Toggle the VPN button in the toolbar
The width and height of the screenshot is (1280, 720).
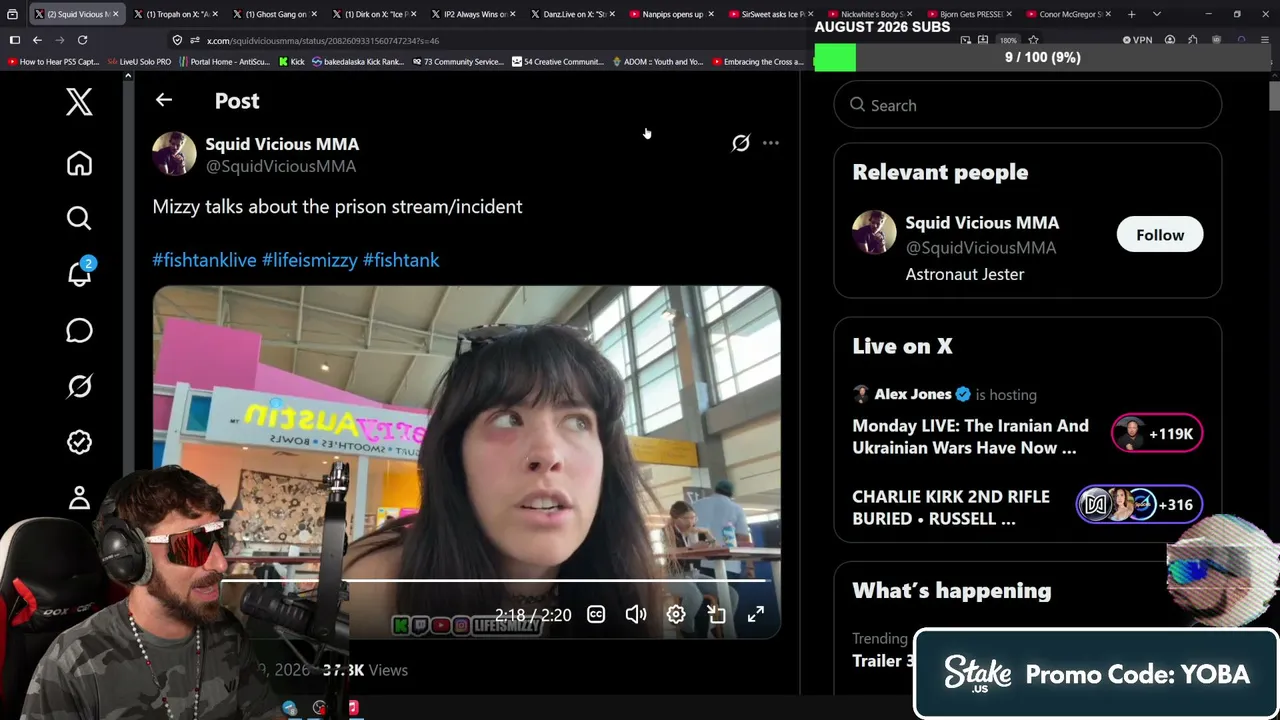pos(1137,40)
